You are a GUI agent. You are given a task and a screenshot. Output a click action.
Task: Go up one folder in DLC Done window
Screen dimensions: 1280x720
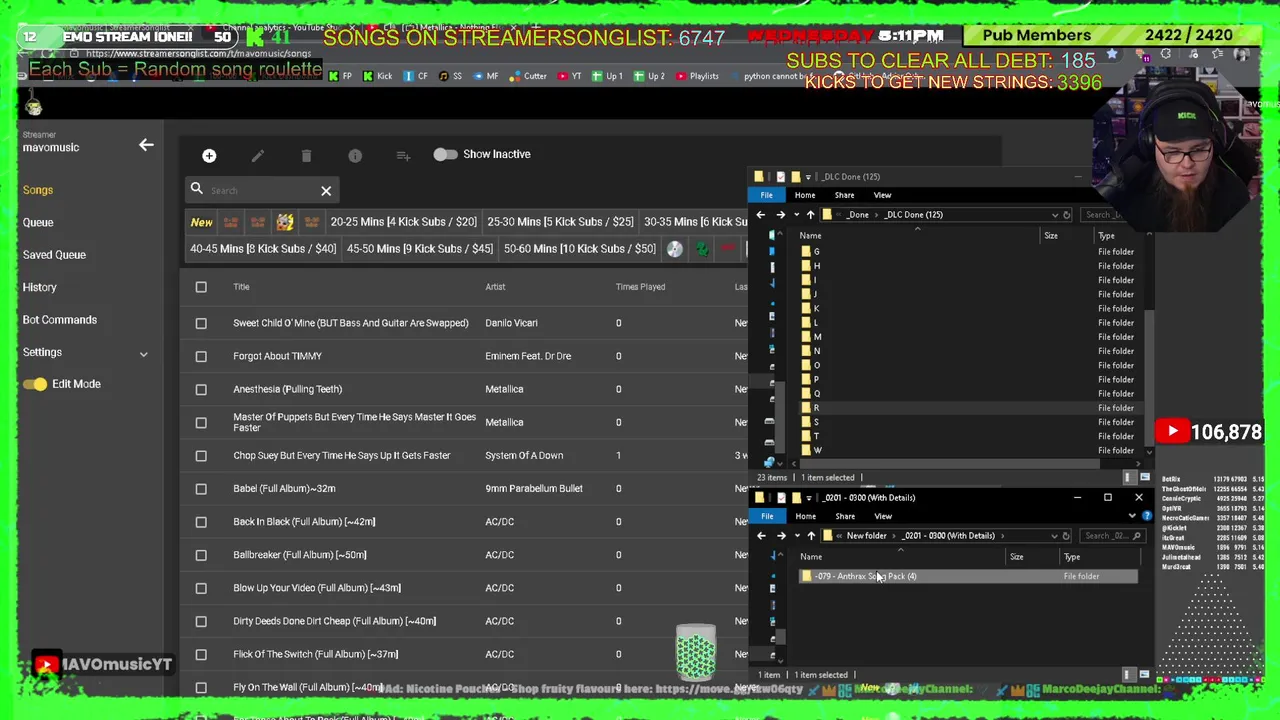tap(811, 215)
